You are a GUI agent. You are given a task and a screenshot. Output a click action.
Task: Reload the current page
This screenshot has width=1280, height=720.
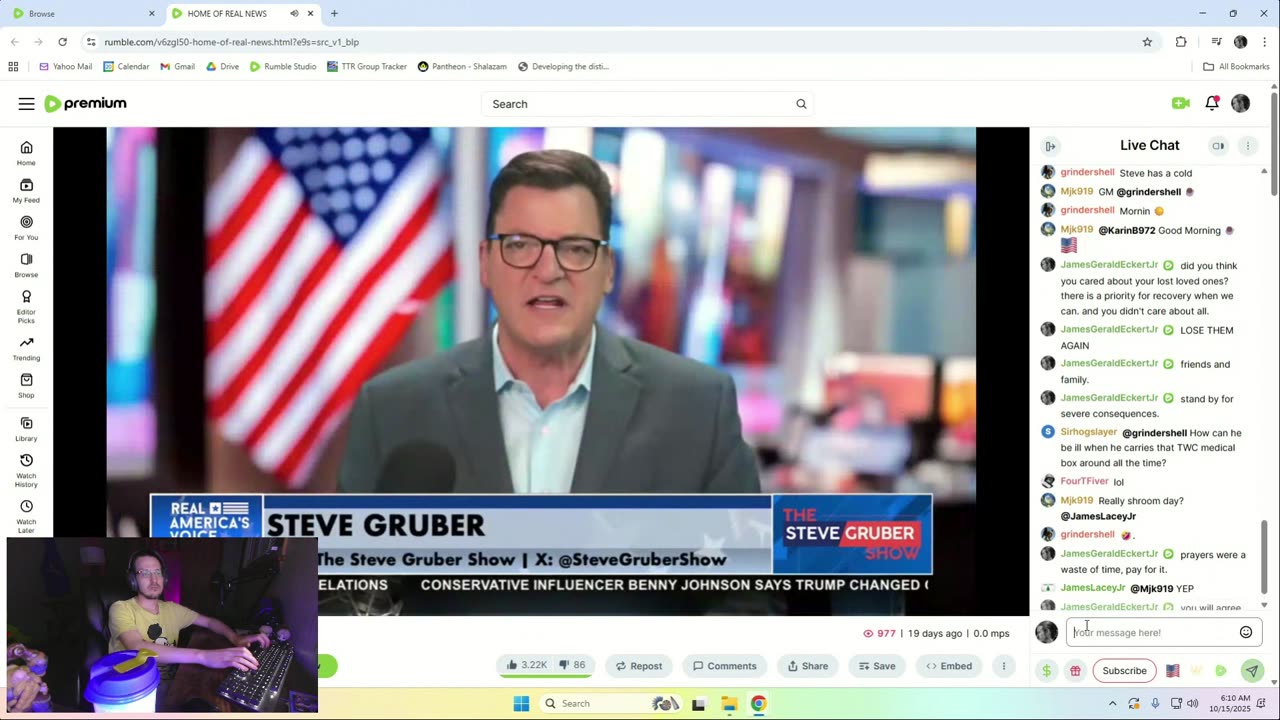click(62, 42)
